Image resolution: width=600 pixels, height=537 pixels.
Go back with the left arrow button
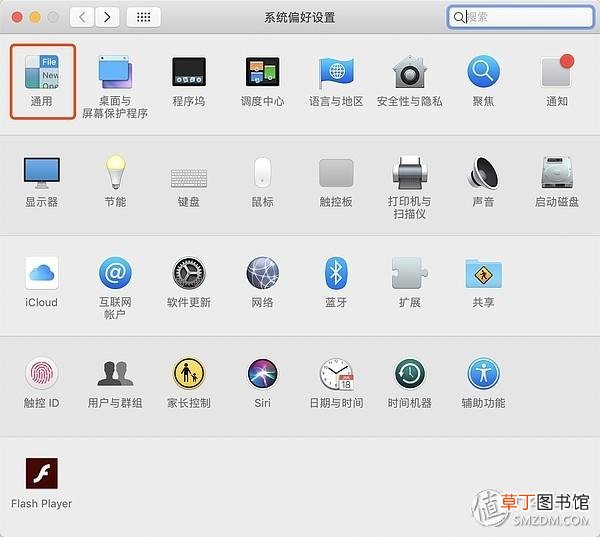click(x=82, y=17)
